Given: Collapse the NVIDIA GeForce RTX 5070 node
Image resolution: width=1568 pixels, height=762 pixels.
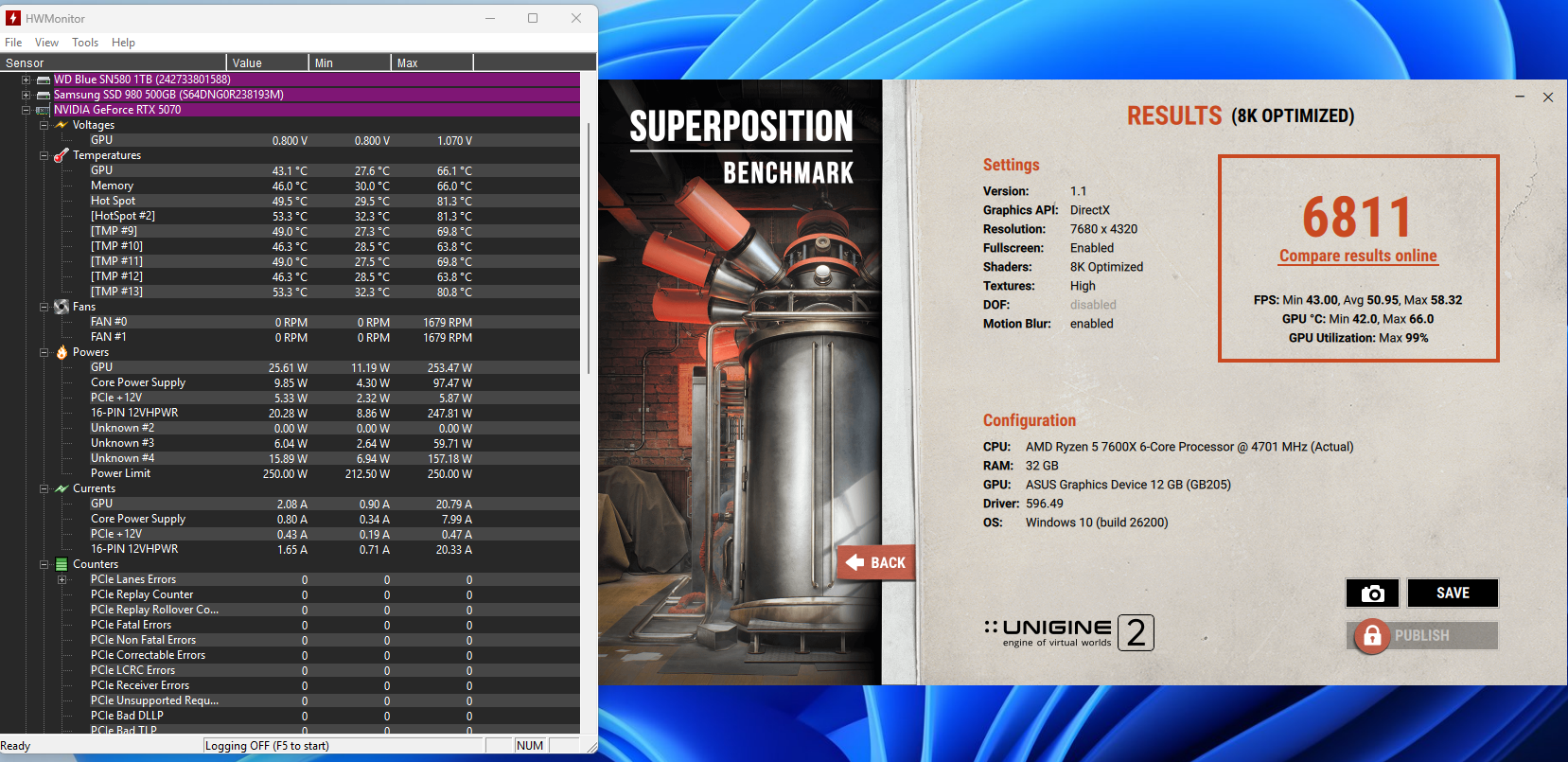Looking at the screenshot, I should click(x=26, y=110).
